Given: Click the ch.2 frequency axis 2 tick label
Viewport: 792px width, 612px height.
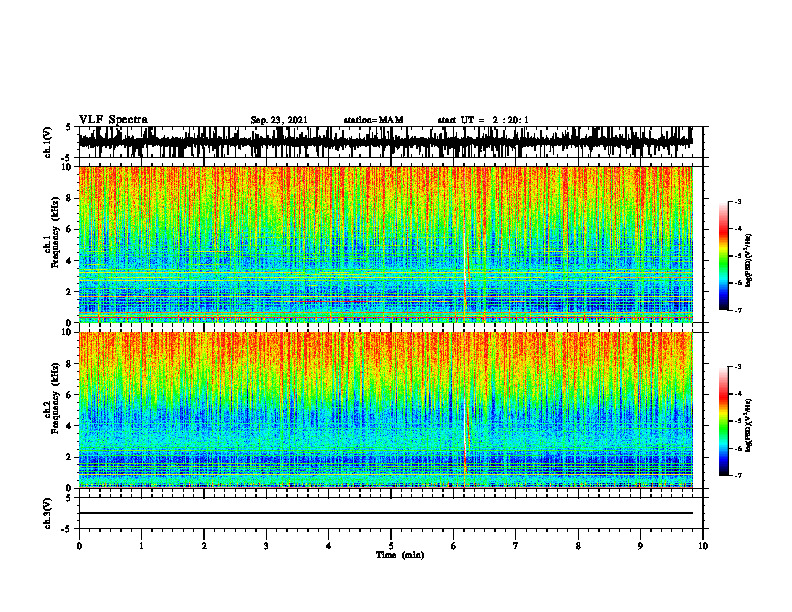Looking at the screenshot, I should coord(70,457).
